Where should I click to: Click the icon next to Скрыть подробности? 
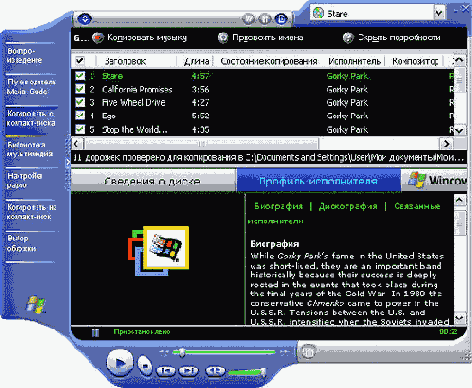(348, 38)
